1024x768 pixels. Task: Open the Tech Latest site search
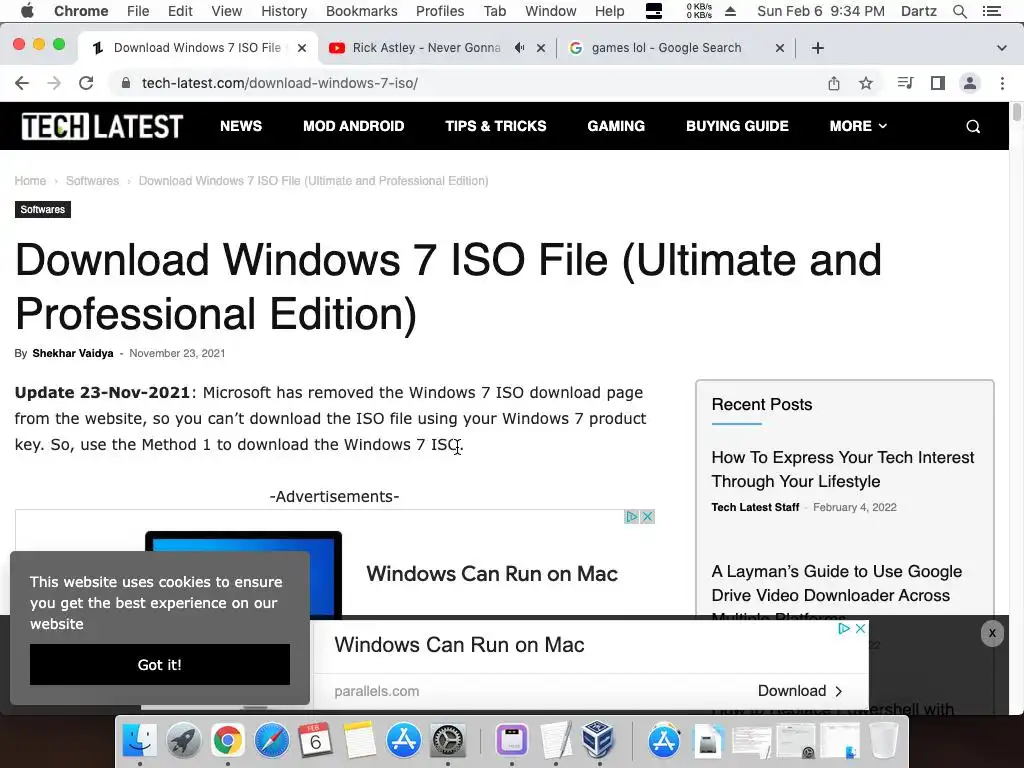pyautogui.click(x=973, y=126)
